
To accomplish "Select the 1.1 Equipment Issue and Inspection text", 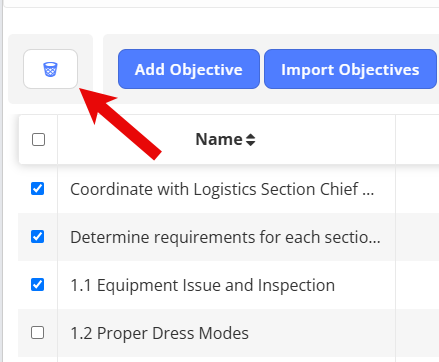I will (x=203, y=285).
